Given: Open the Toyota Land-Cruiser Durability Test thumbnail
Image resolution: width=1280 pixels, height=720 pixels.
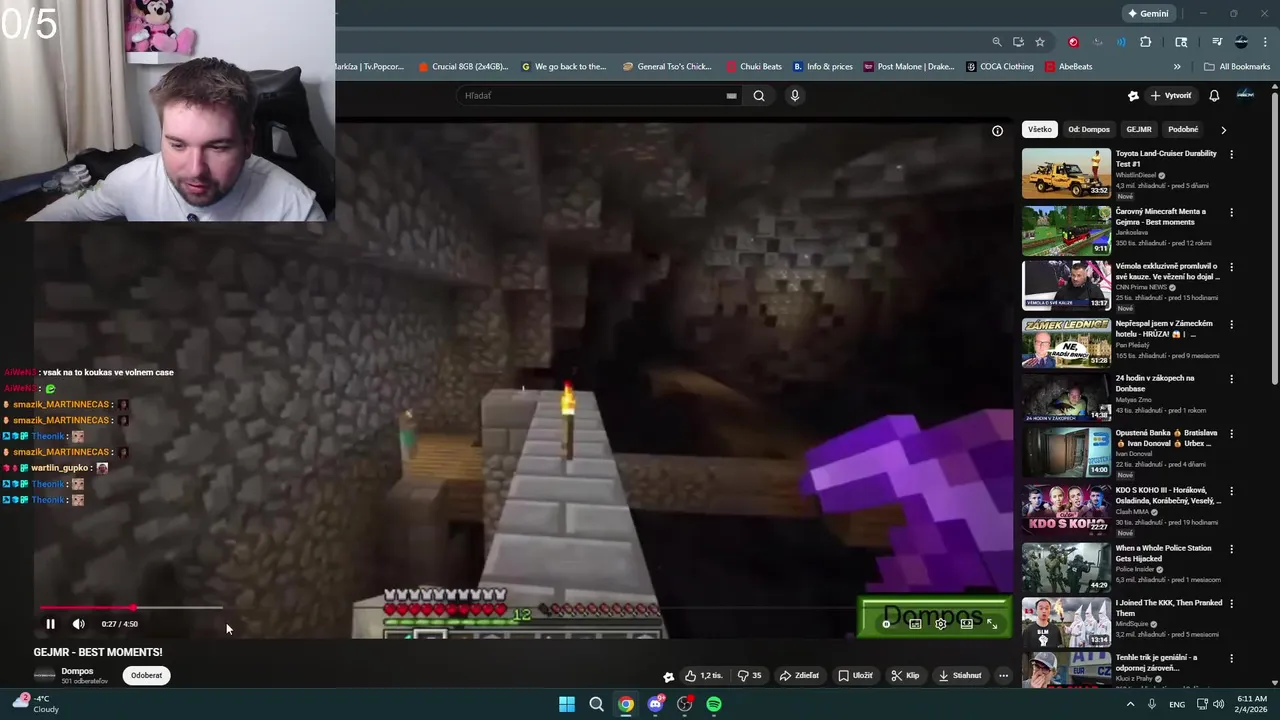Looking at the screenshot, I should point(1066,173).
